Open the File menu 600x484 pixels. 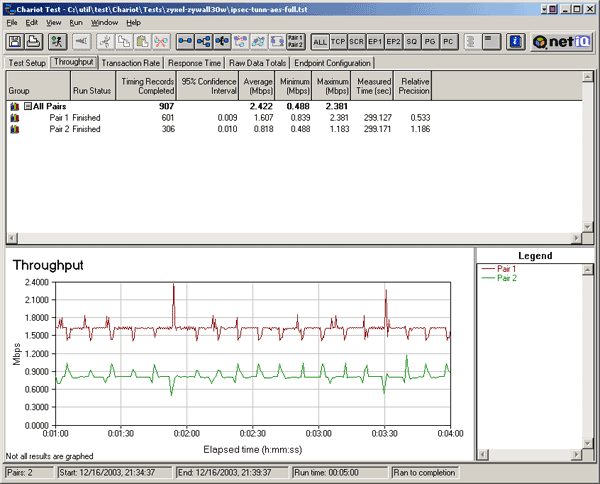(x=12, y=22)
